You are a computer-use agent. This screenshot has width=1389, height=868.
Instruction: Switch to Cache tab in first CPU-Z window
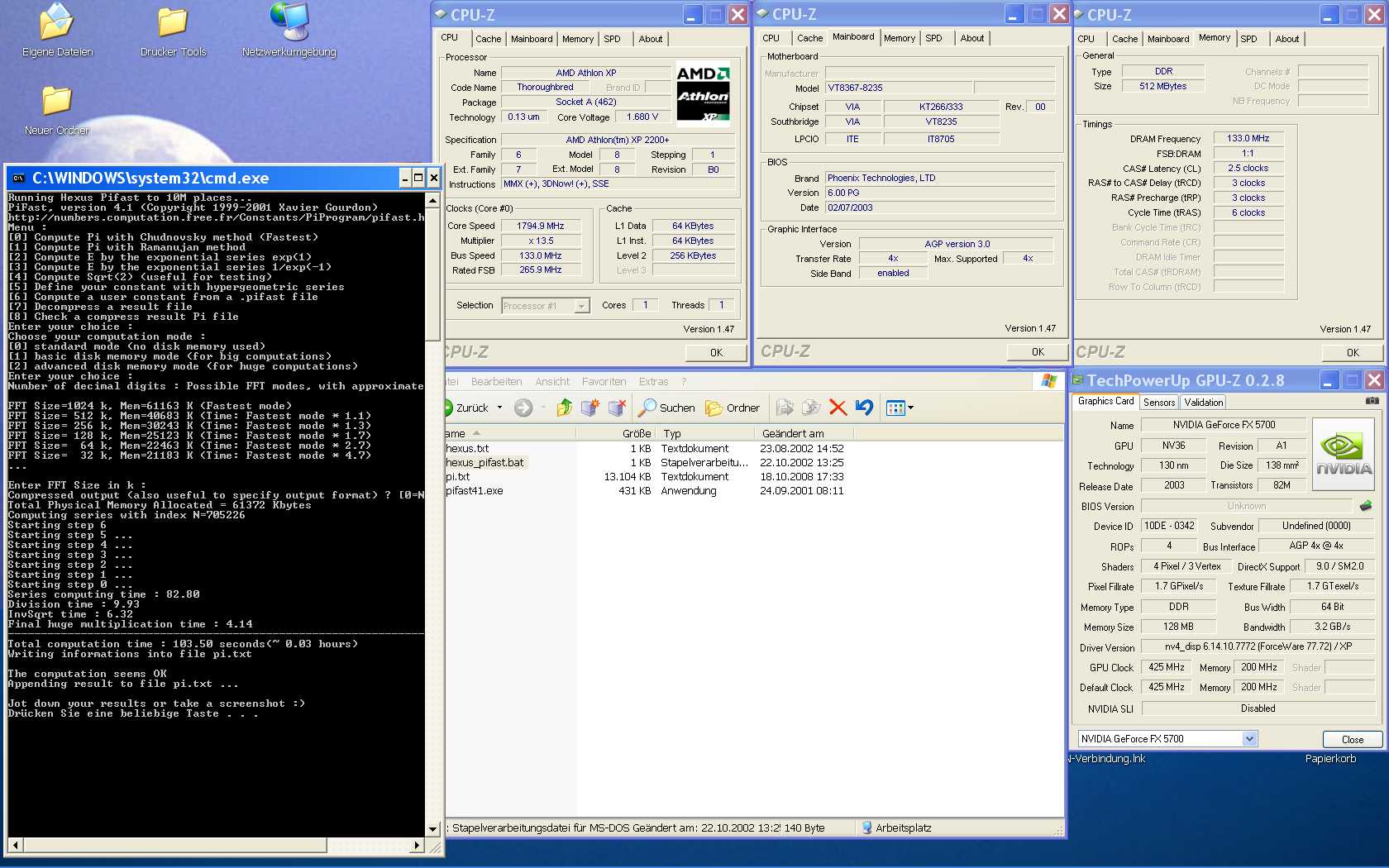pos(488,39)
